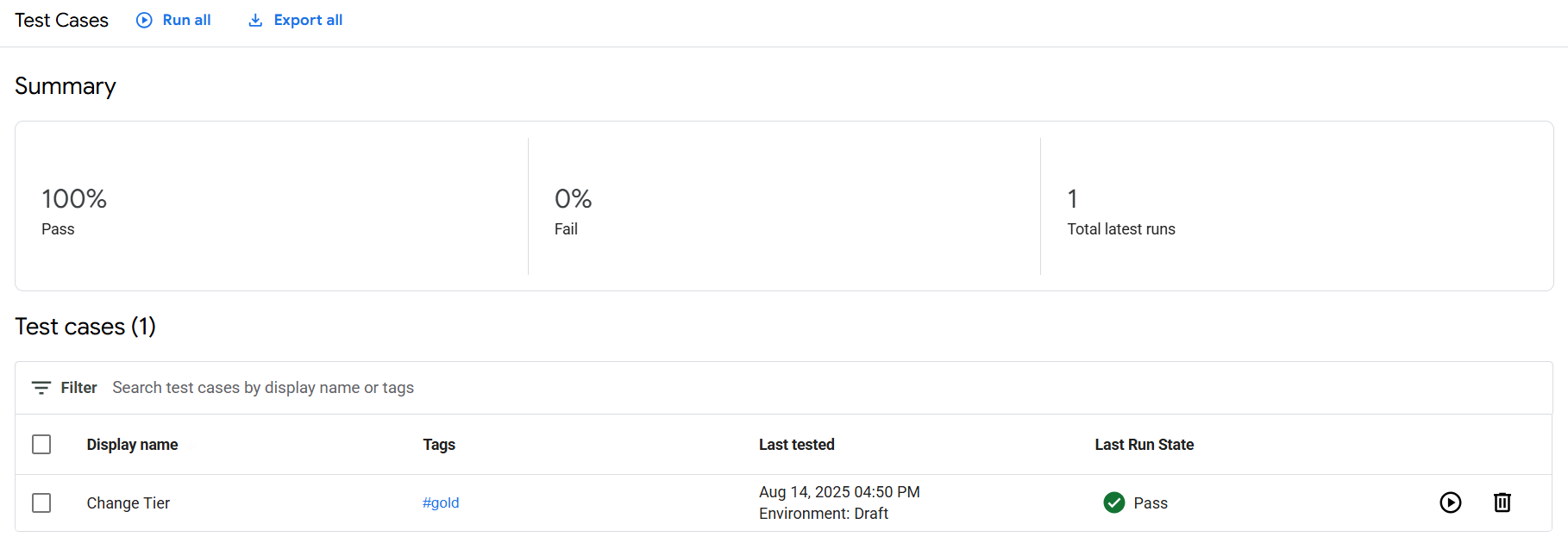Click the Tags column header
This screenshot has width=1568, height=543.
[x=439, y=445]
